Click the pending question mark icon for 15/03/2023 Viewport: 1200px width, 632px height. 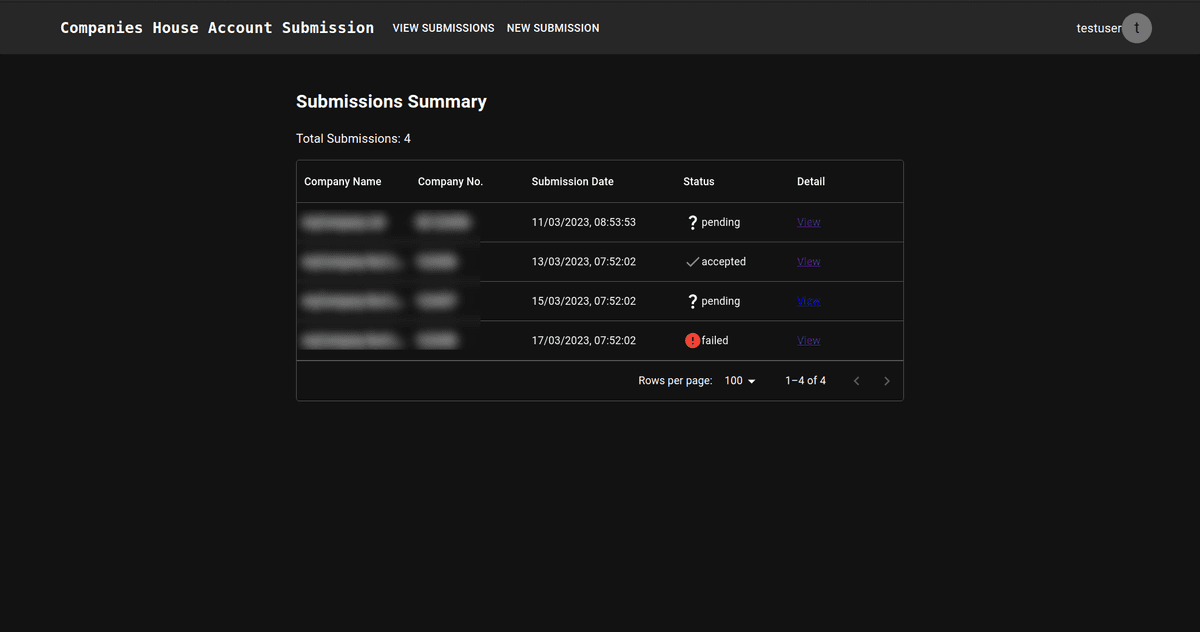click(x=692, y=301)
